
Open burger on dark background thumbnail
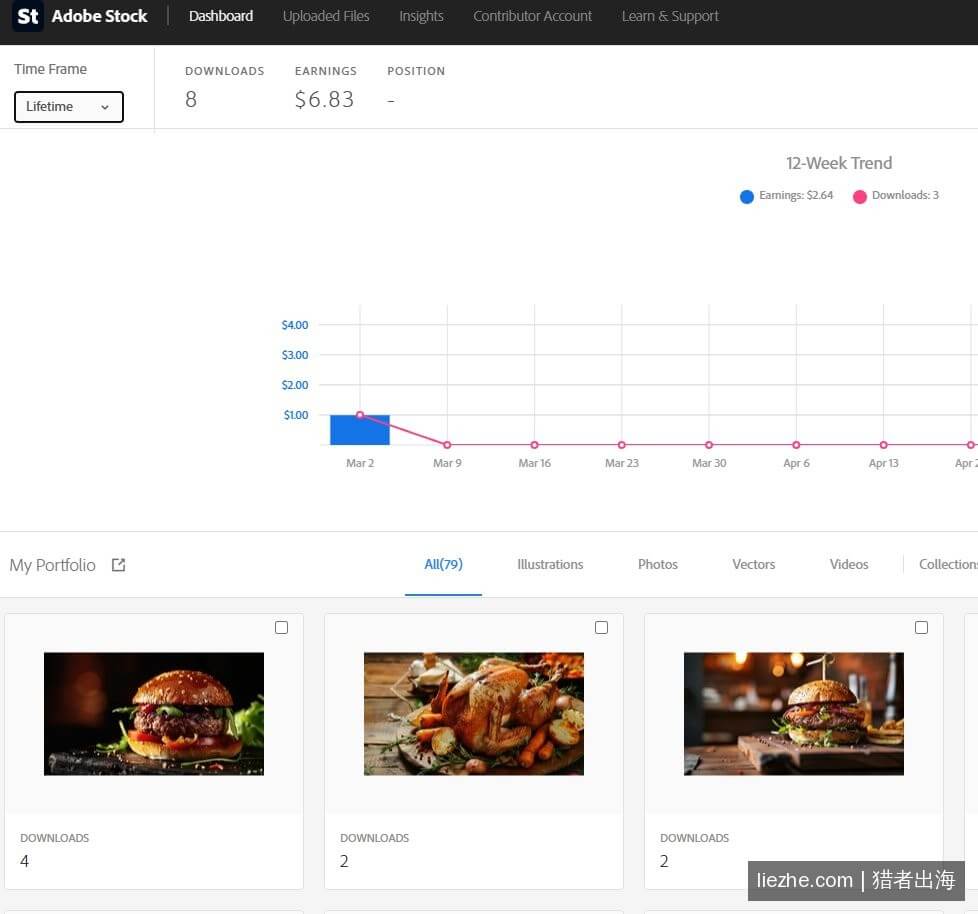coord(154,714)
